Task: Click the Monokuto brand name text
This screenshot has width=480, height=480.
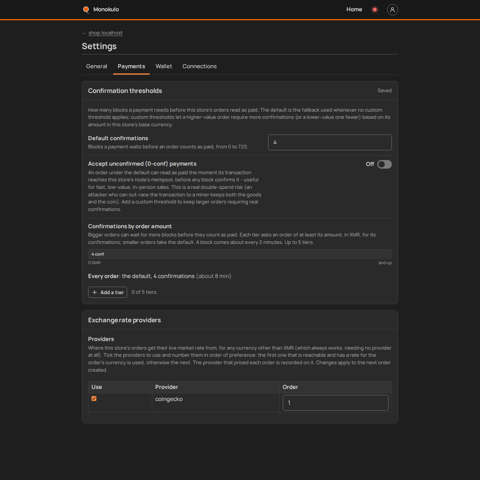Action: (106, 9)
